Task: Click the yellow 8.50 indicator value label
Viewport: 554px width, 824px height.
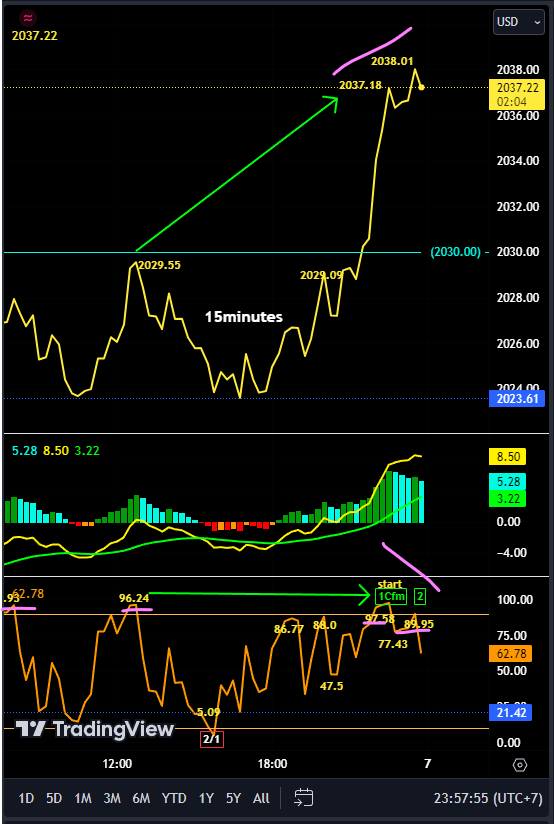Action: [508, 457]
